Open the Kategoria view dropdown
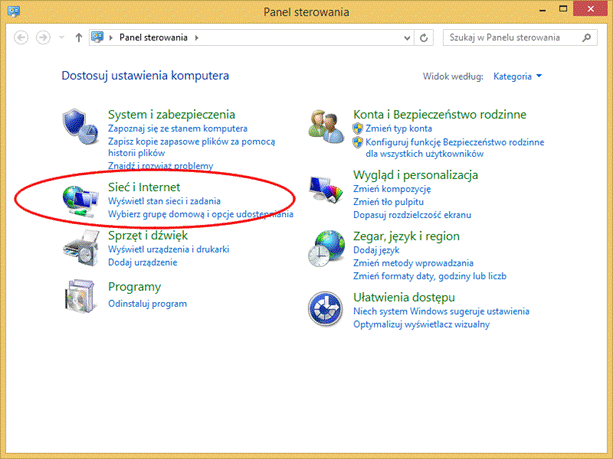This screenshot has height=459, width=613. coord(517,76)
